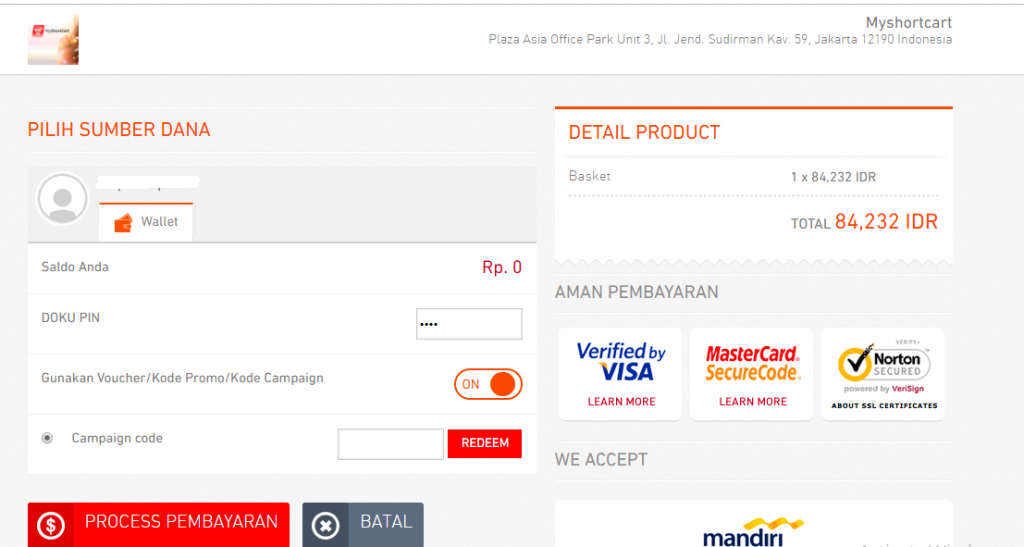Click the X icon on Batal button
This screenshot has width=1024, height=547.
click(x=326, y=525)
